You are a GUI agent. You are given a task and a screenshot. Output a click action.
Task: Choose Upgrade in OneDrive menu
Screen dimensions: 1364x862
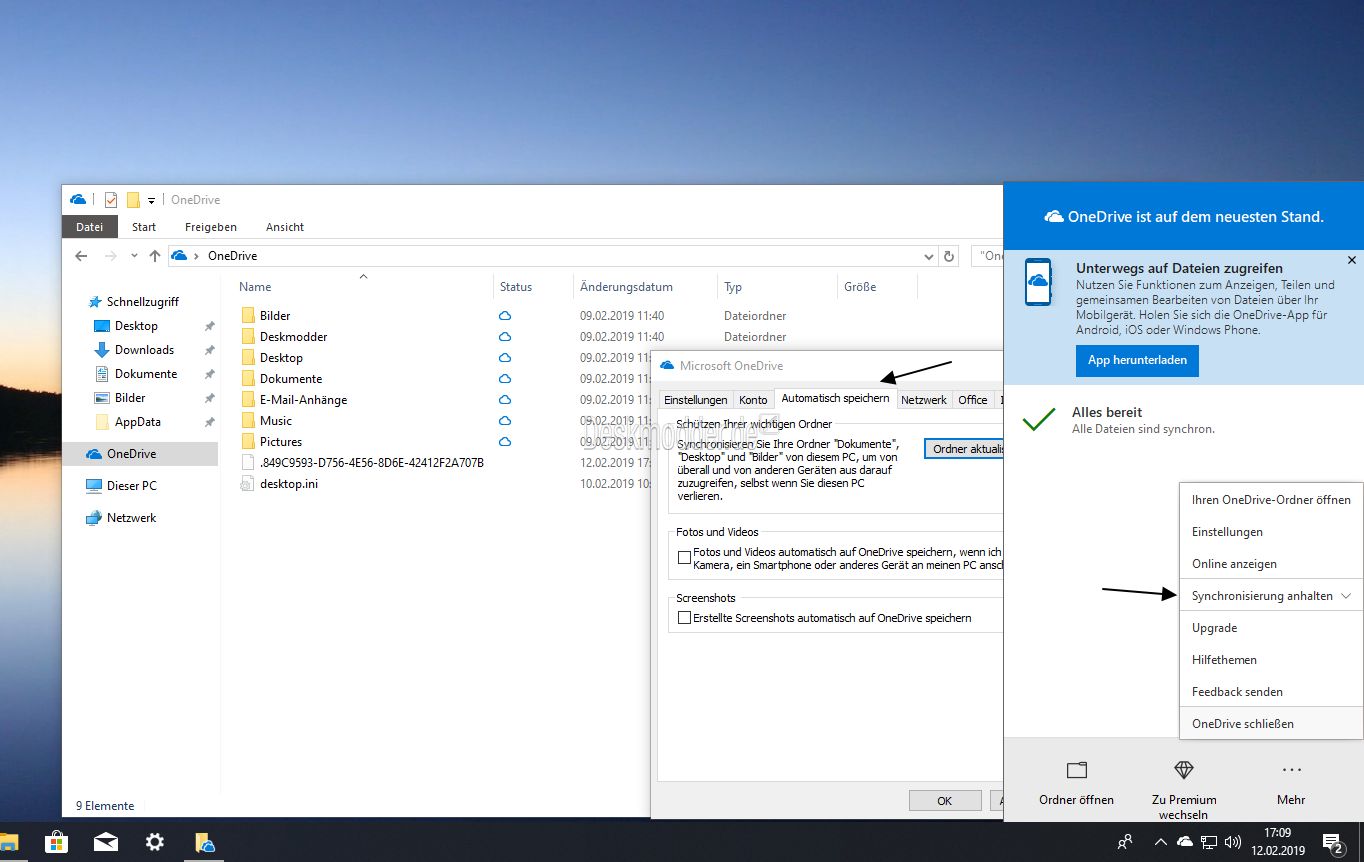(1271, 628)
